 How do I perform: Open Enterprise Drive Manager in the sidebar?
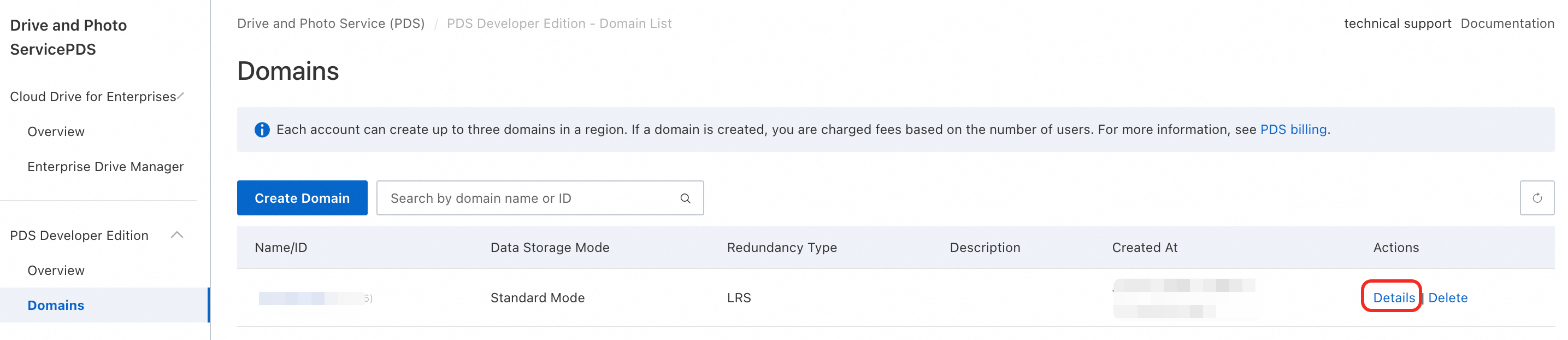[x=105, y=166]
